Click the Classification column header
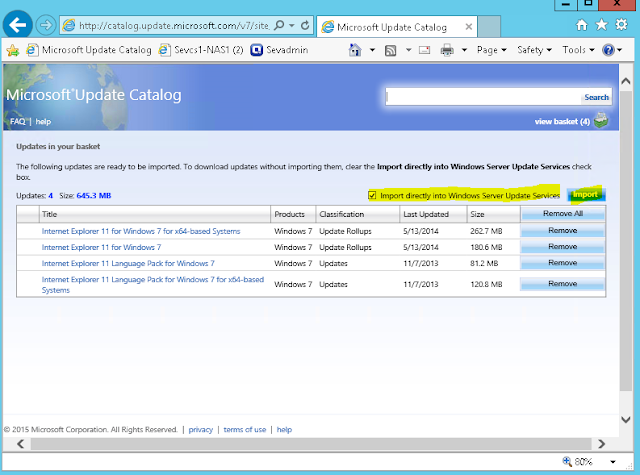 coord(358,214)
